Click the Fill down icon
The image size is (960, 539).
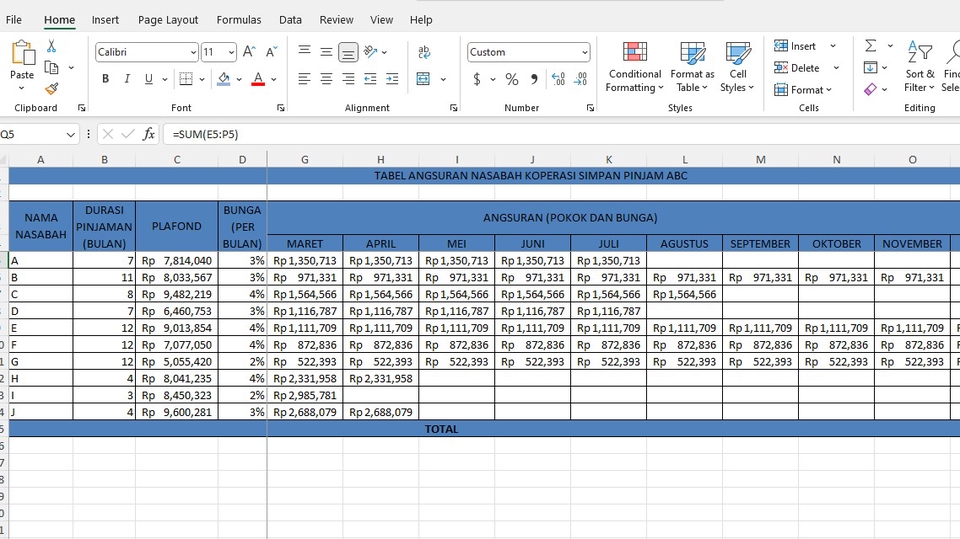[870, 67]
